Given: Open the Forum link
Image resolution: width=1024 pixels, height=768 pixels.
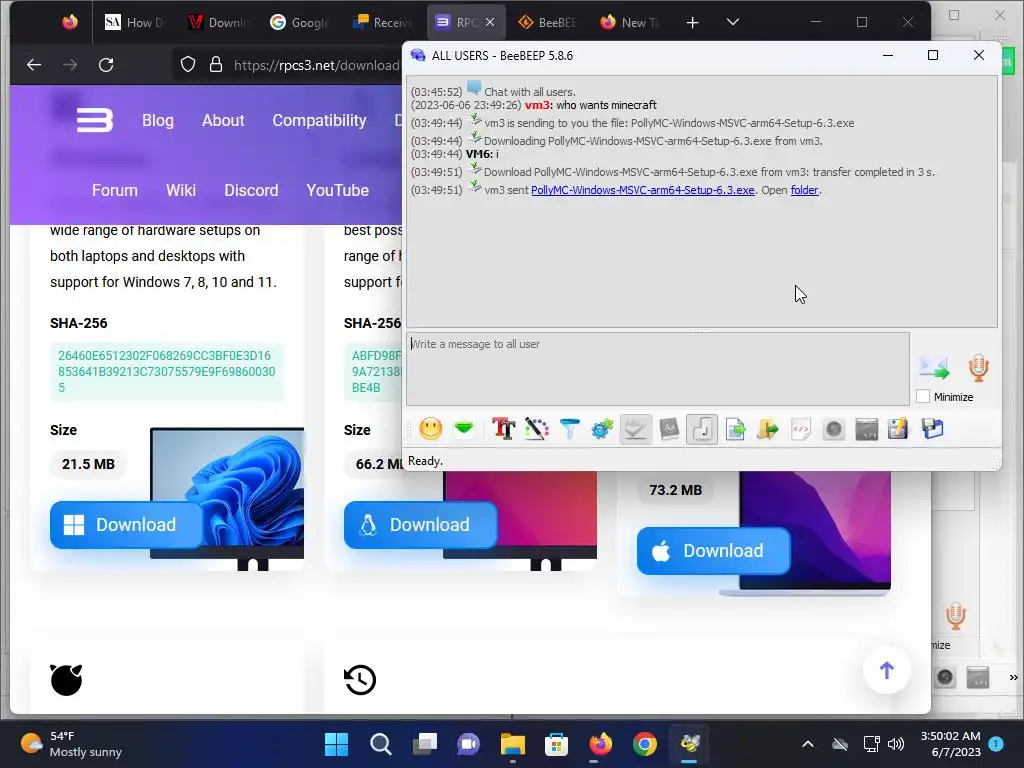Looking at the screenshot, I should click(x=115, y=190).
